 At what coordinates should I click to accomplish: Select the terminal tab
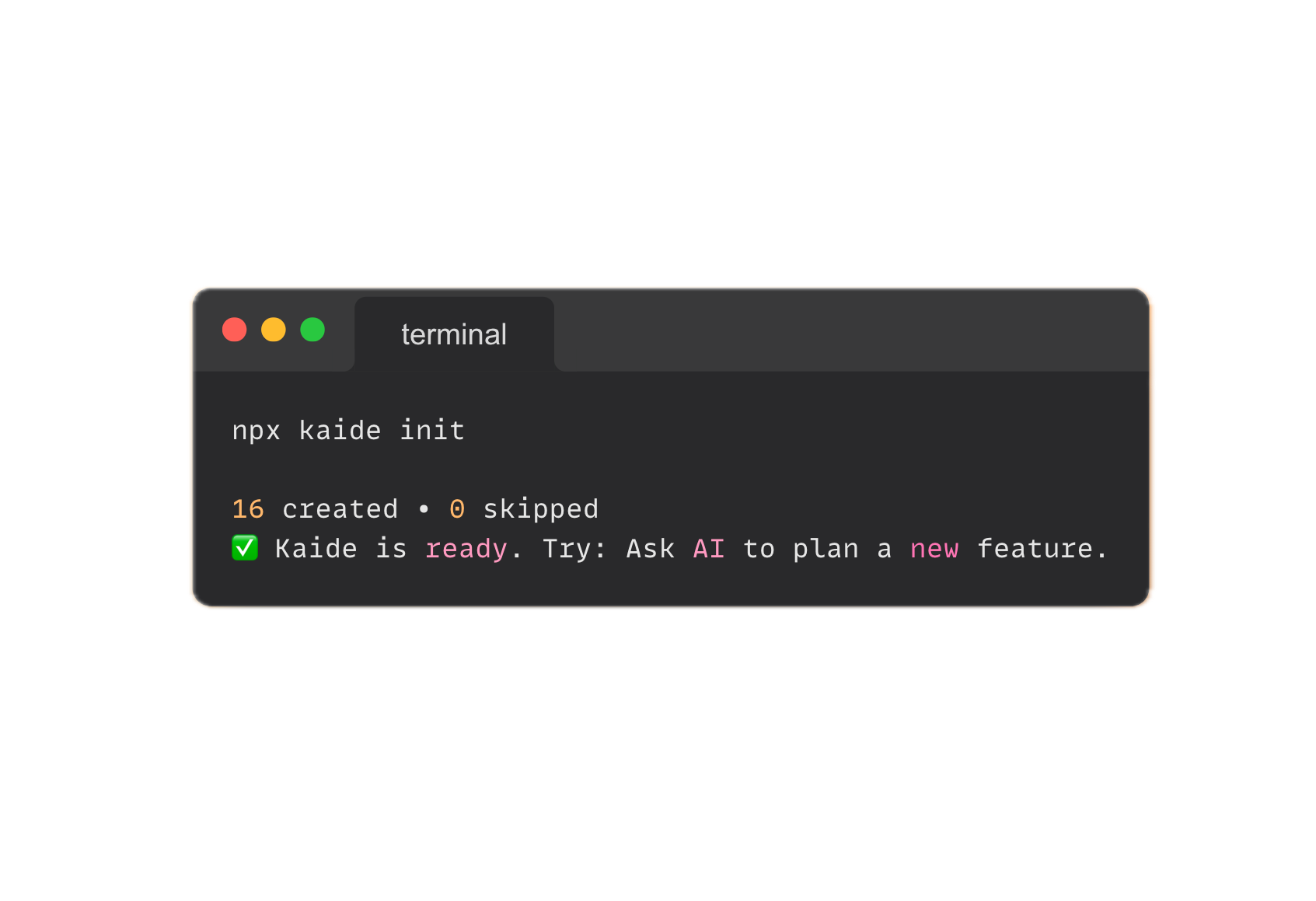tap(454, 334)
